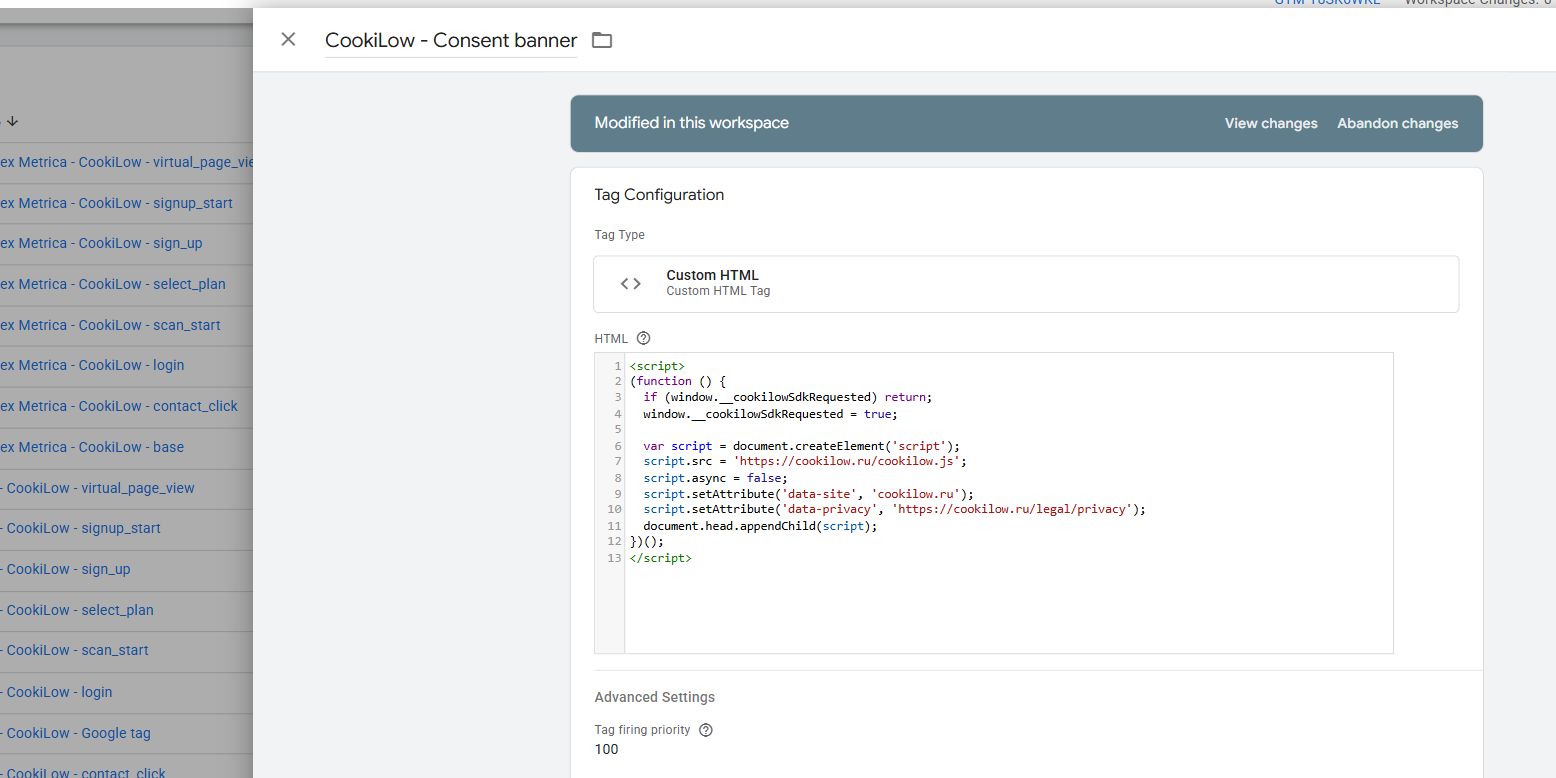Screen dimensions: 1556x778
Task: Click the Modified in this workspace banner text
Action: click(691, 123)
